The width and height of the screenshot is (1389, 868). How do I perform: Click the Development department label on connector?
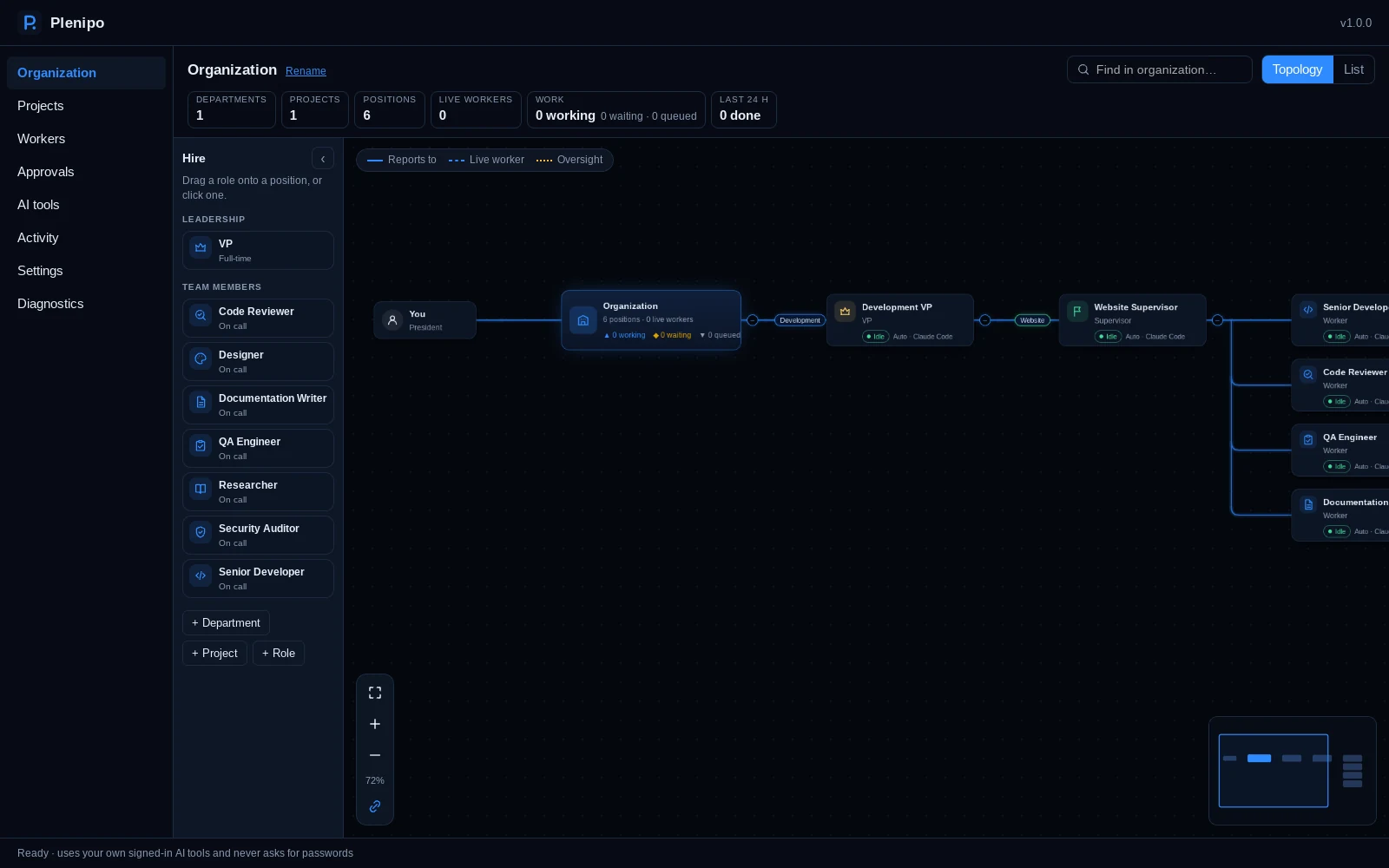click(x=800, y=320)
